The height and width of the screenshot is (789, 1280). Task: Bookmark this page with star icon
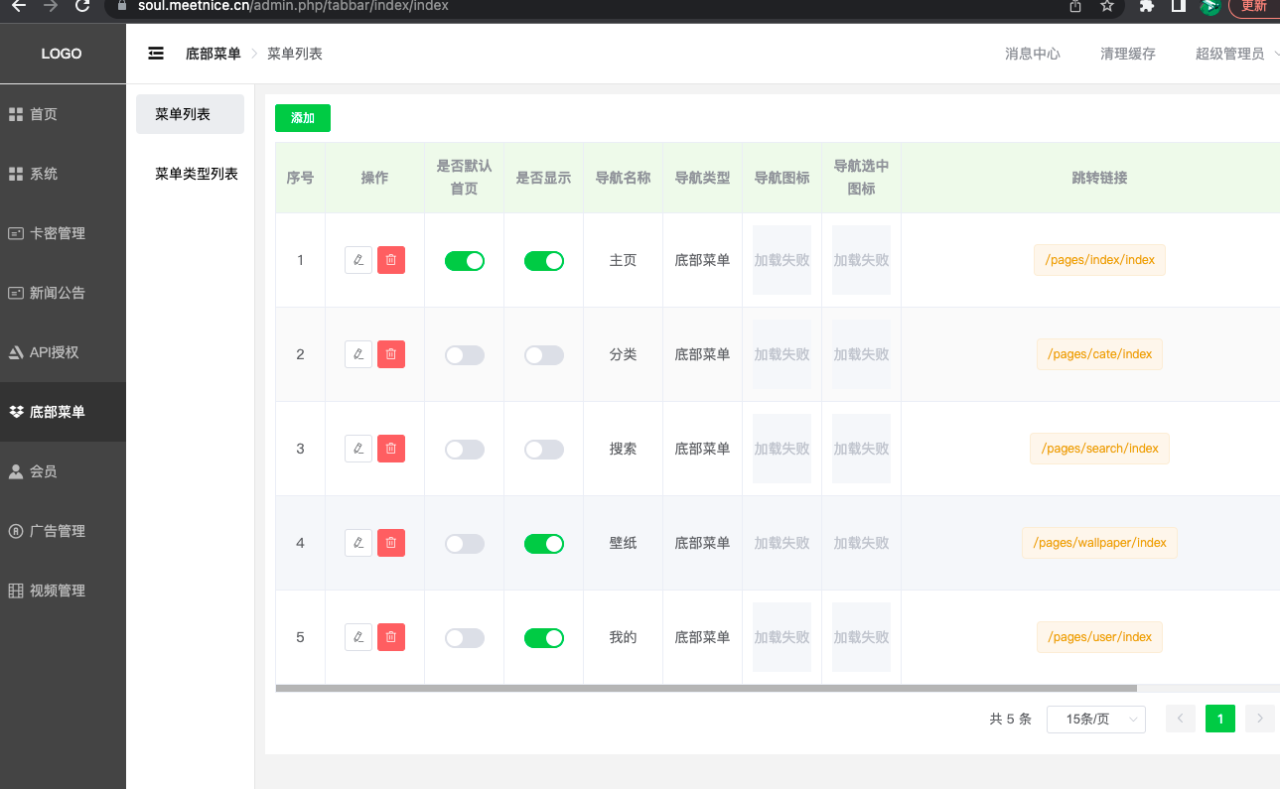pos(1107,5)
